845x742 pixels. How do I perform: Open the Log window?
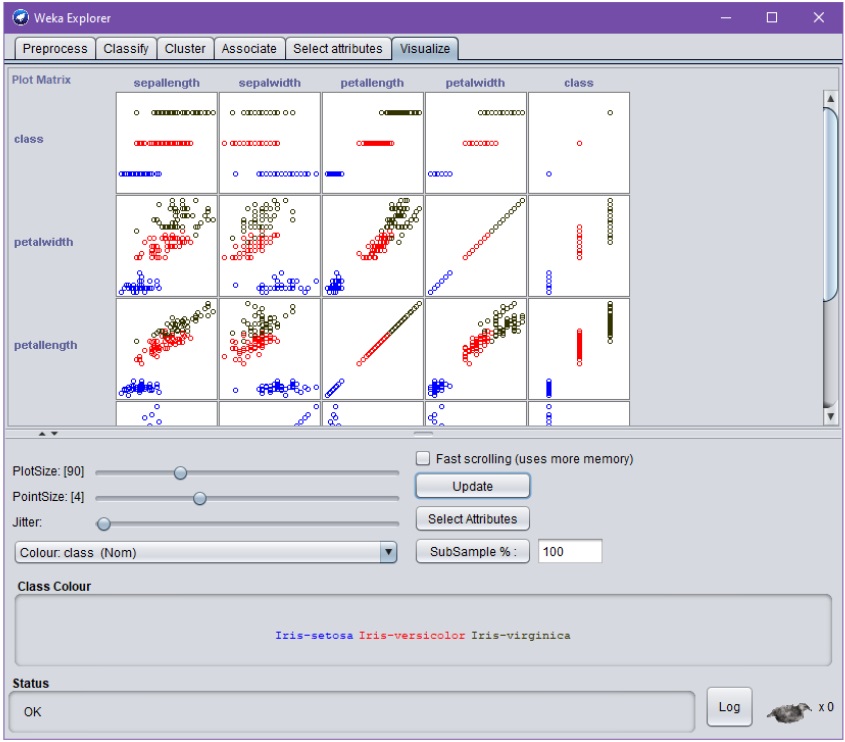(x=729, y=706)
